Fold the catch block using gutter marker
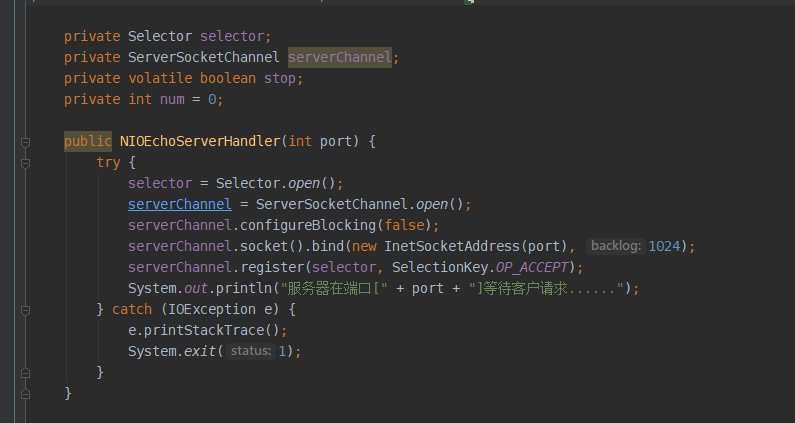 click(26, 309)
